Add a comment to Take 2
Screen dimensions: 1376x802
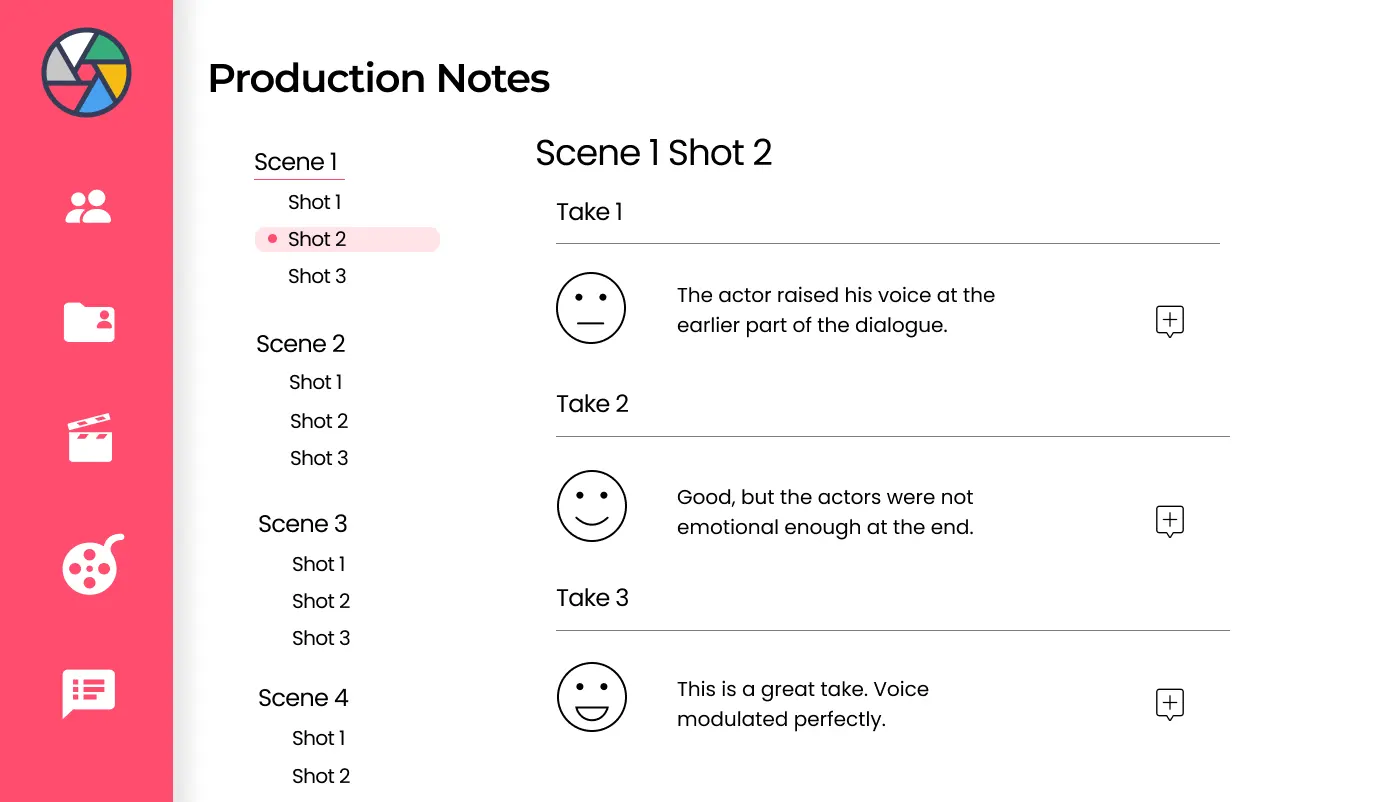pyautogui.click(x=1169, y=521)
